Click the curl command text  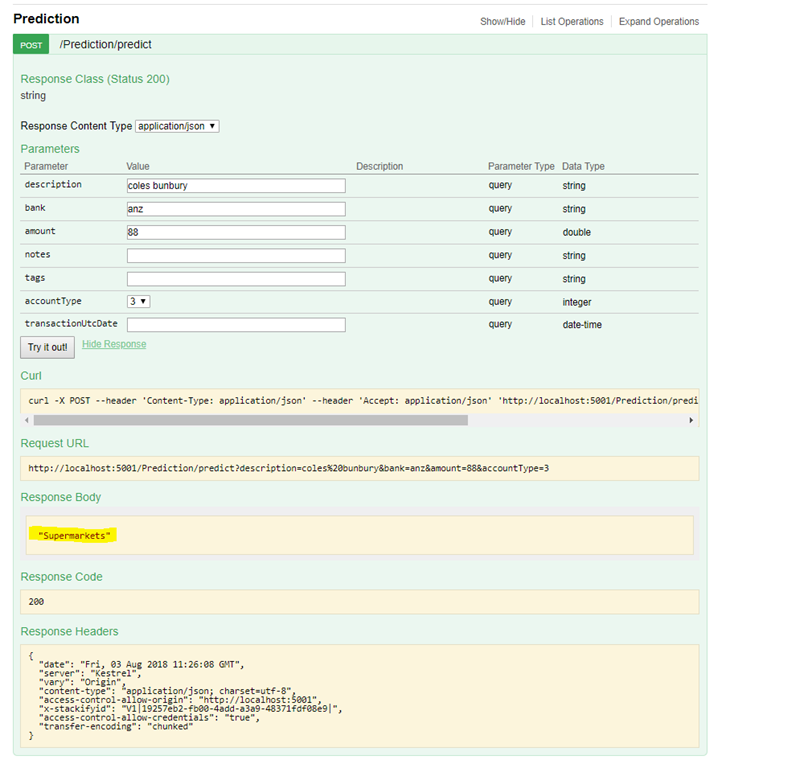point(363,401)
